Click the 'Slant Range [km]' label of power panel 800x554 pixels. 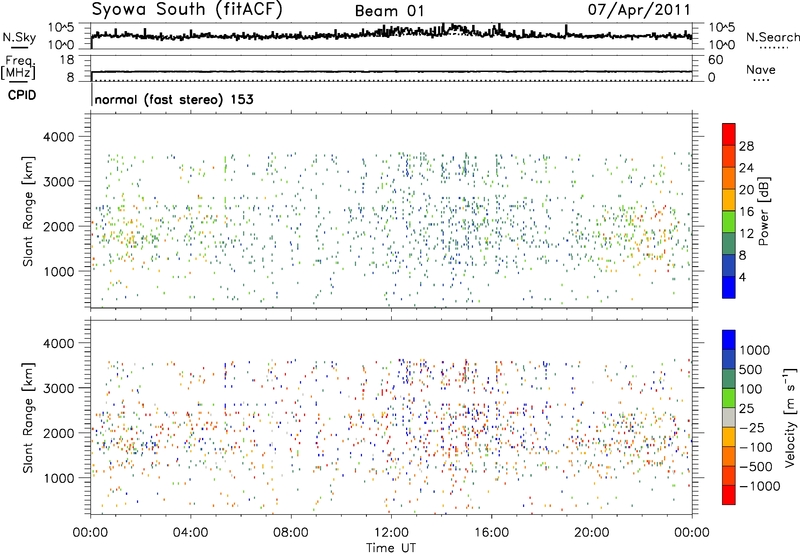[28, 211]
